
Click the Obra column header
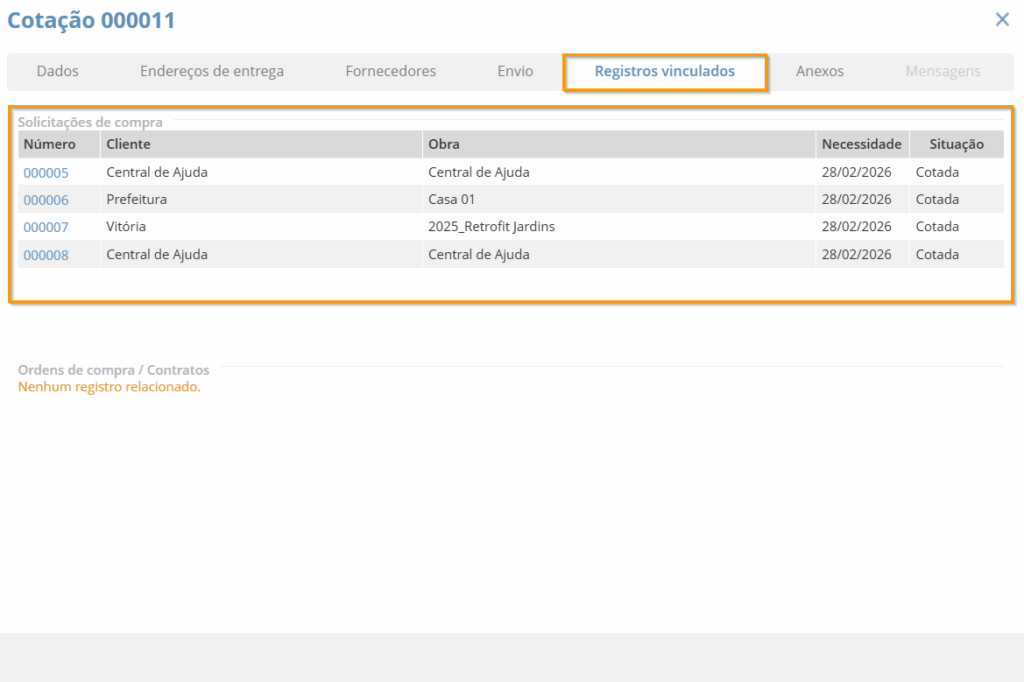(x=444, y=145)
